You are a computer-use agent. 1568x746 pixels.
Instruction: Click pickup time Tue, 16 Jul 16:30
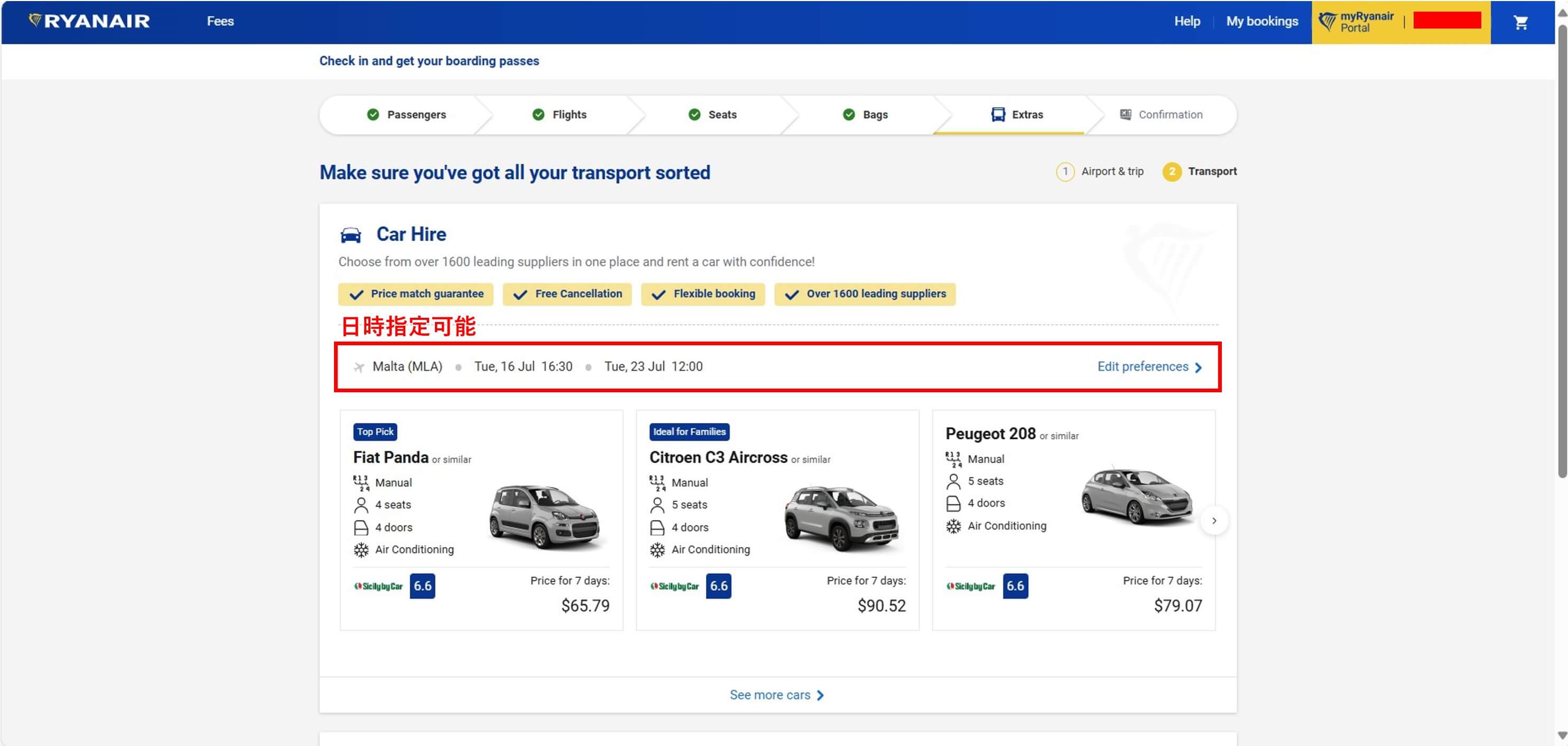point(524,366)
